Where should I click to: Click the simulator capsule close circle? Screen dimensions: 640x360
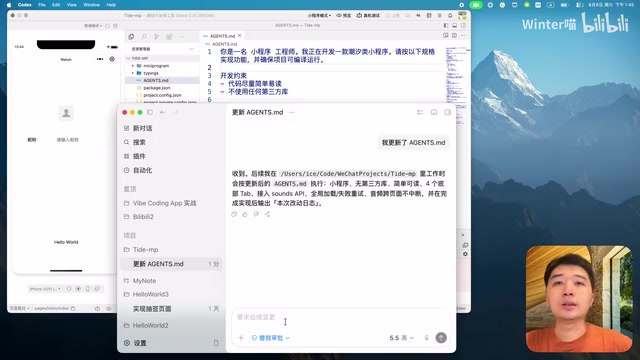point(112,59)
